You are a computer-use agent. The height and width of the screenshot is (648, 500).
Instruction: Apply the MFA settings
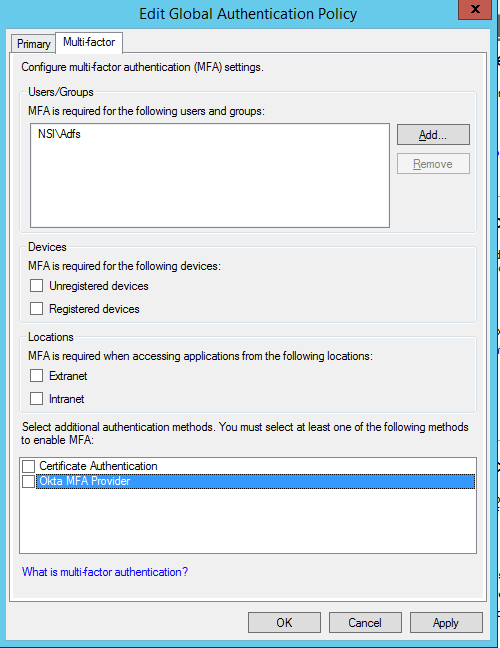(x=446, y=622)
